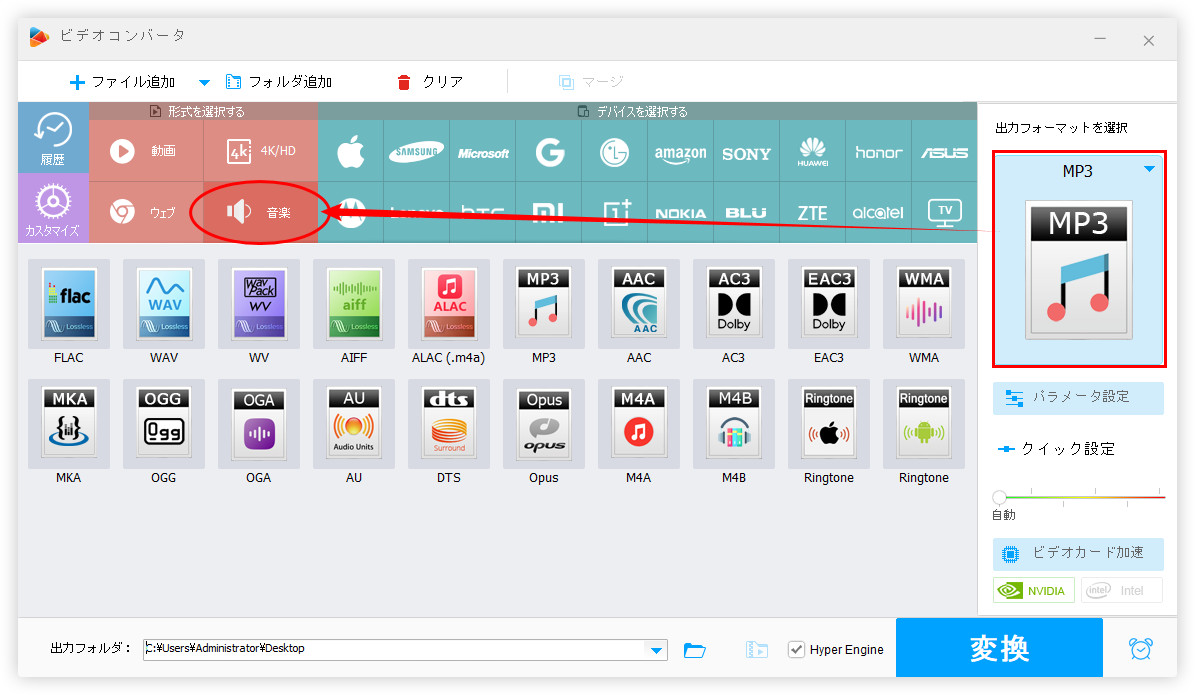Select the FLAC audio format
This screenshot has width=1195, height=695.
(69, 304)
